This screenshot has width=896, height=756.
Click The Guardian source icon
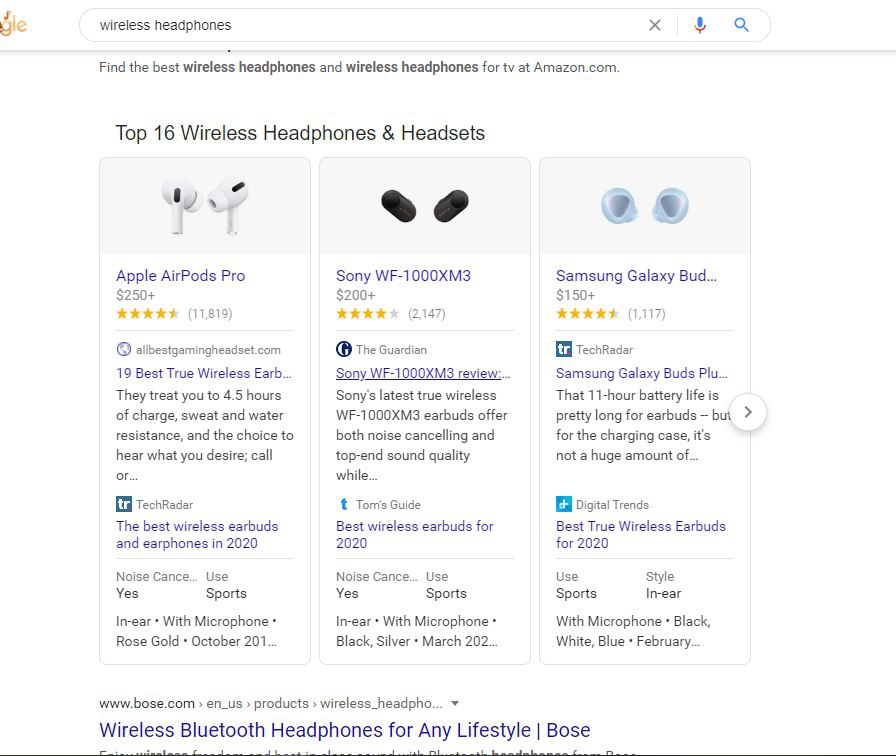(343, 349)
